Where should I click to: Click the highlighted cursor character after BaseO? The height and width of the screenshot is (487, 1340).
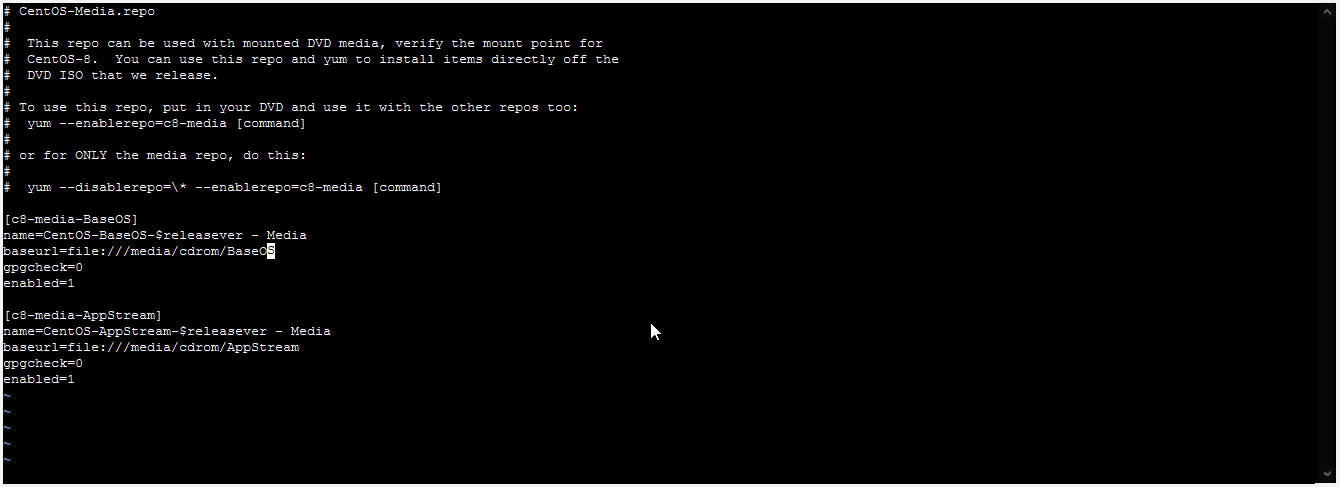pos(271,251)
